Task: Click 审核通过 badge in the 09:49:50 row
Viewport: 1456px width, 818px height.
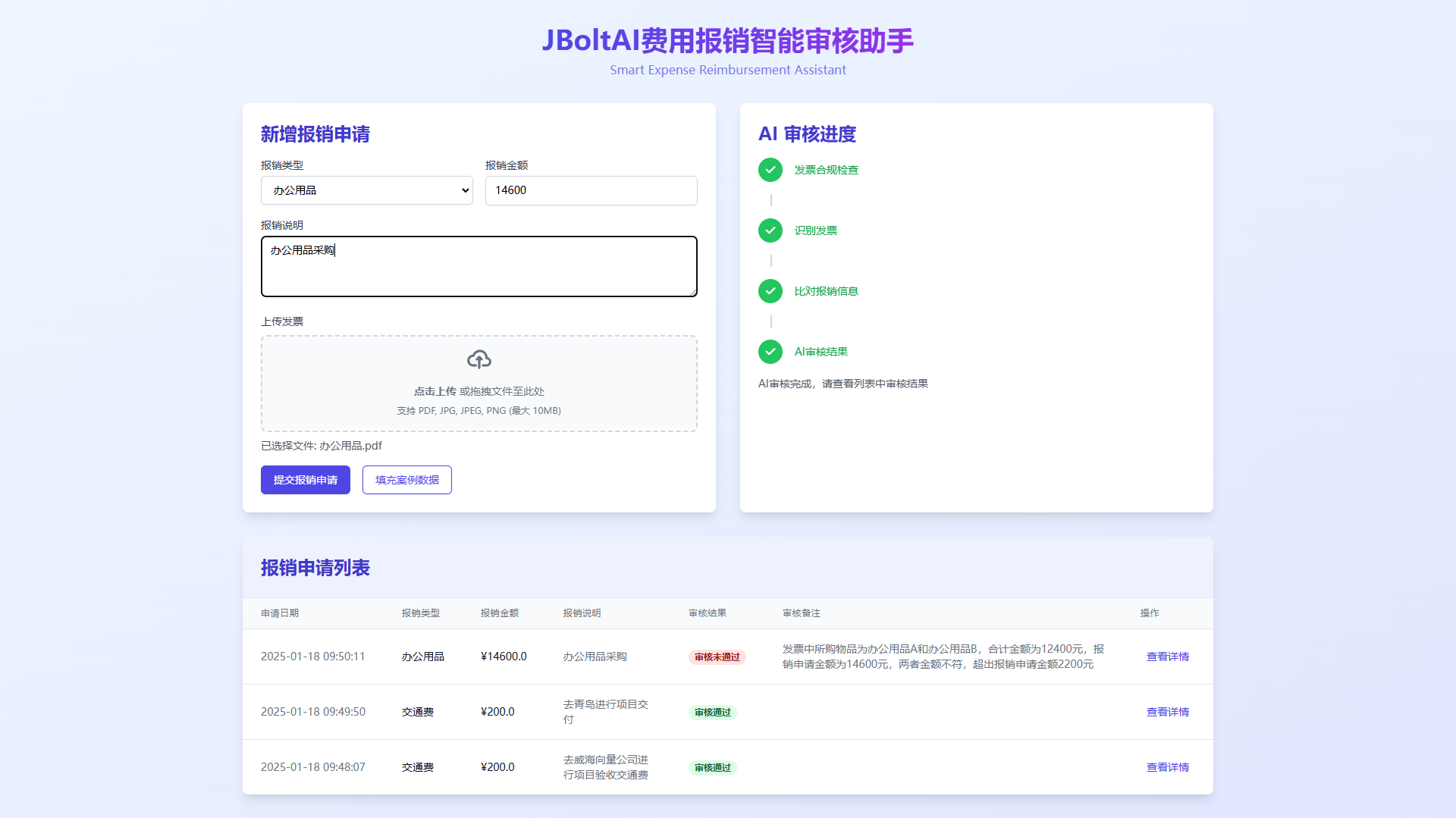Action: pyautogui.click(x=713, y=713)
